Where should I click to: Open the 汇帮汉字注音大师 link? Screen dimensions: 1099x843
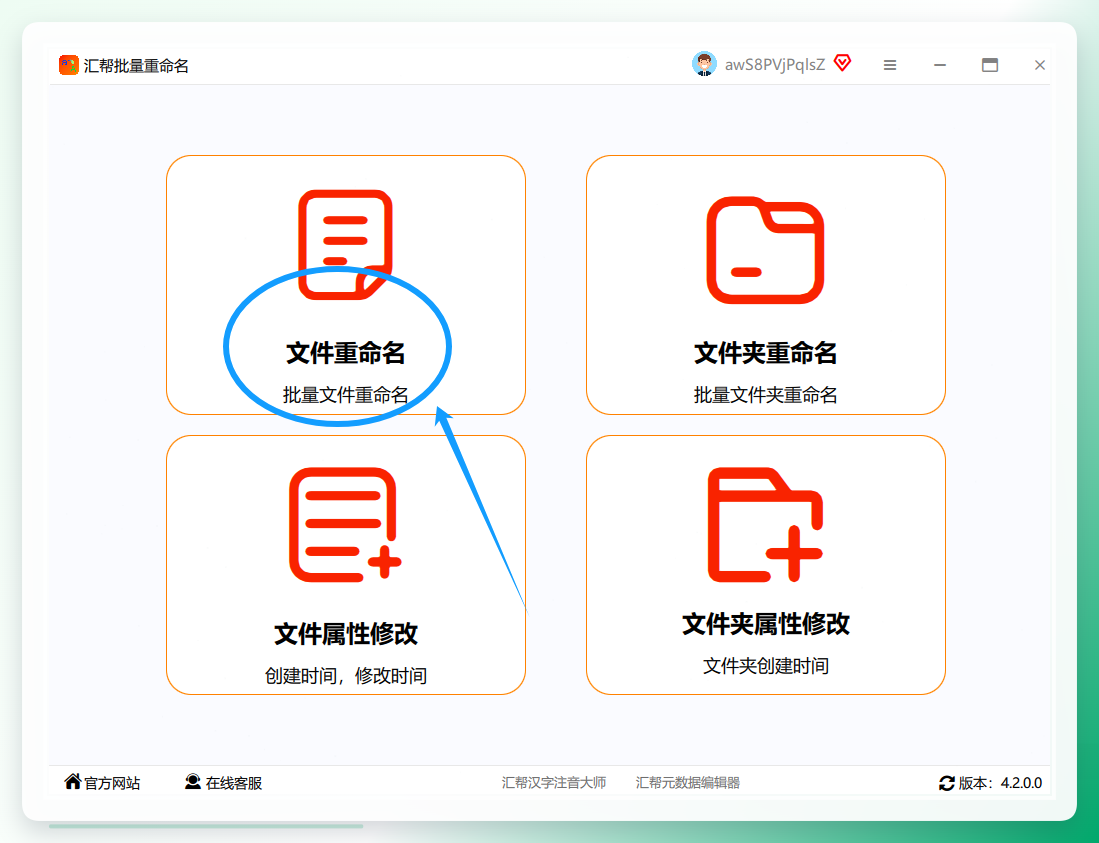(554, 783)
